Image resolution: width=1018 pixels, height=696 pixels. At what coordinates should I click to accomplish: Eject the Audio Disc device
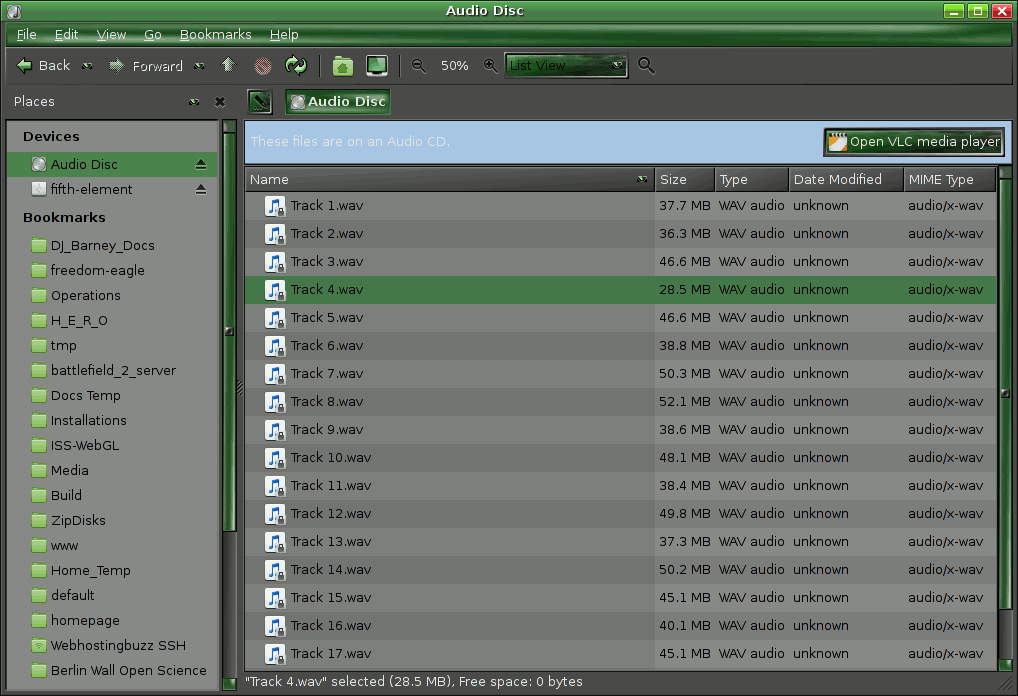coord(200,164)
